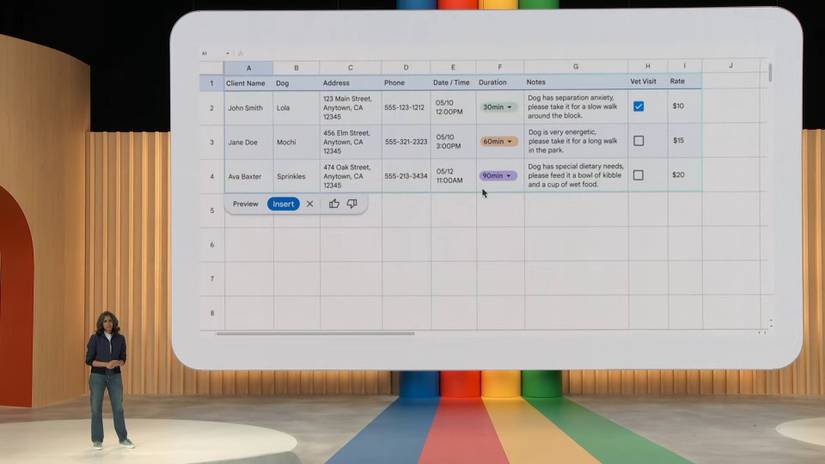Select the 'separation anxiety' notes cell

(x=576, y=107)
